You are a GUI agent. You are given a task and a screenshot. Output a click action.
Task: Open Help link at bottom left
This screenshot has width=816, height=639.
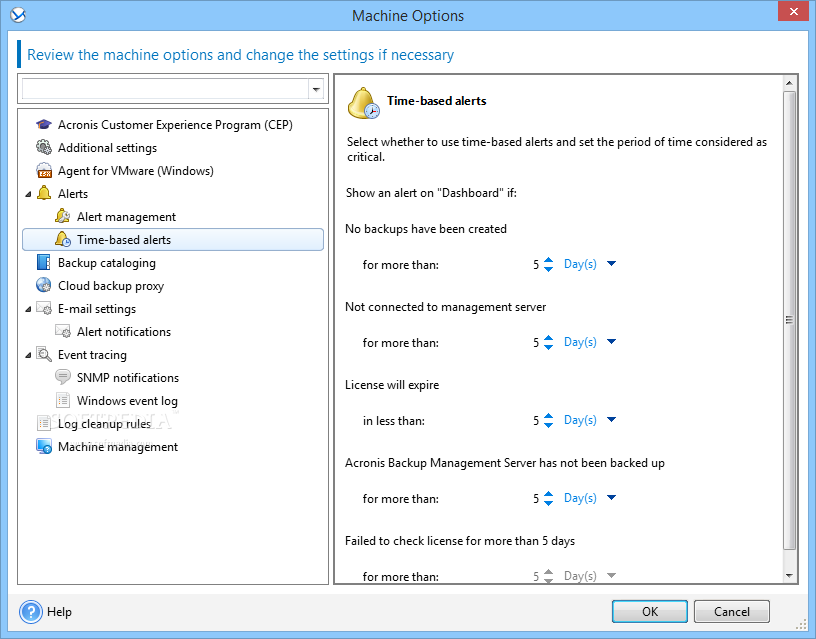[x=59, y=612]
